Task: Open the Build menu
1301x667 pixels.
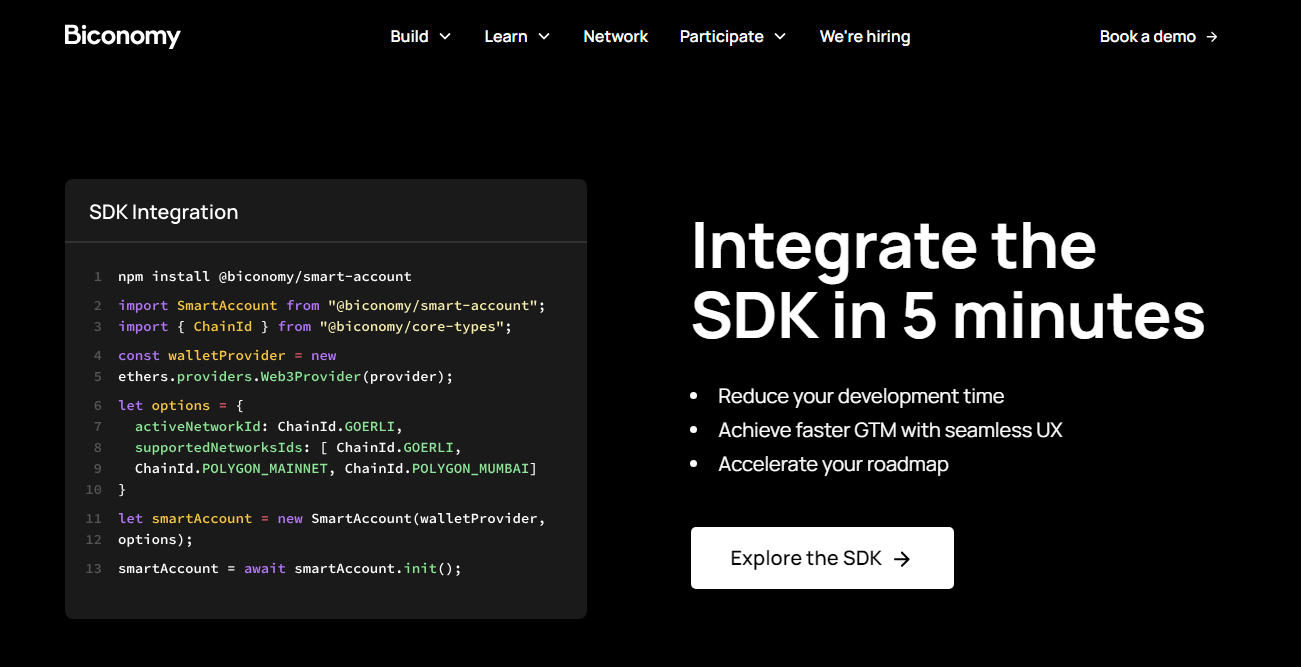Action: pos(420,36)
